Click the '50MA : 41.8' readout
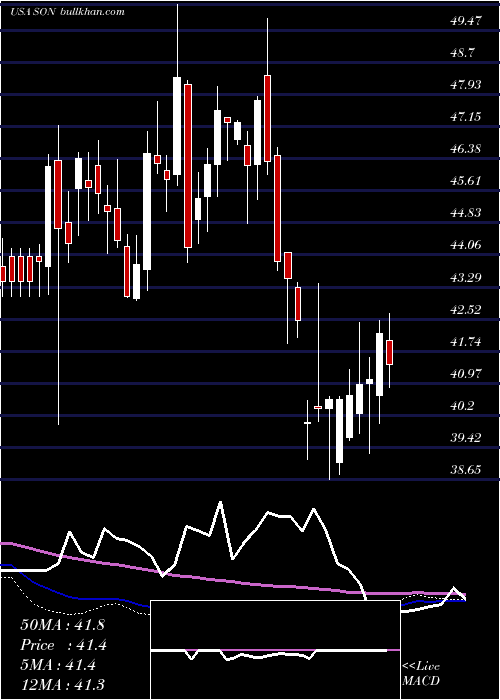Screen dimensions: 500x700 point(62,624)
